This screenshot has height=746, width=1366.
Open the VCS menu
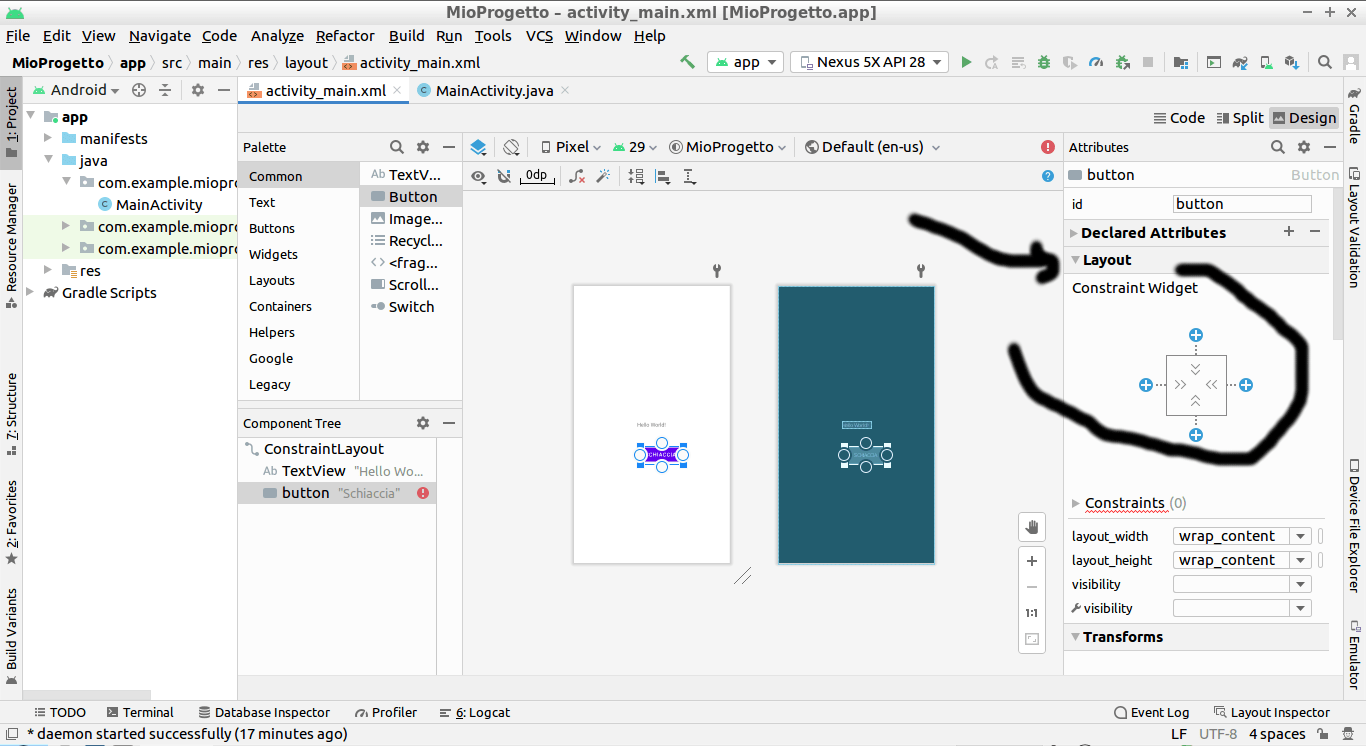(539, 36)
